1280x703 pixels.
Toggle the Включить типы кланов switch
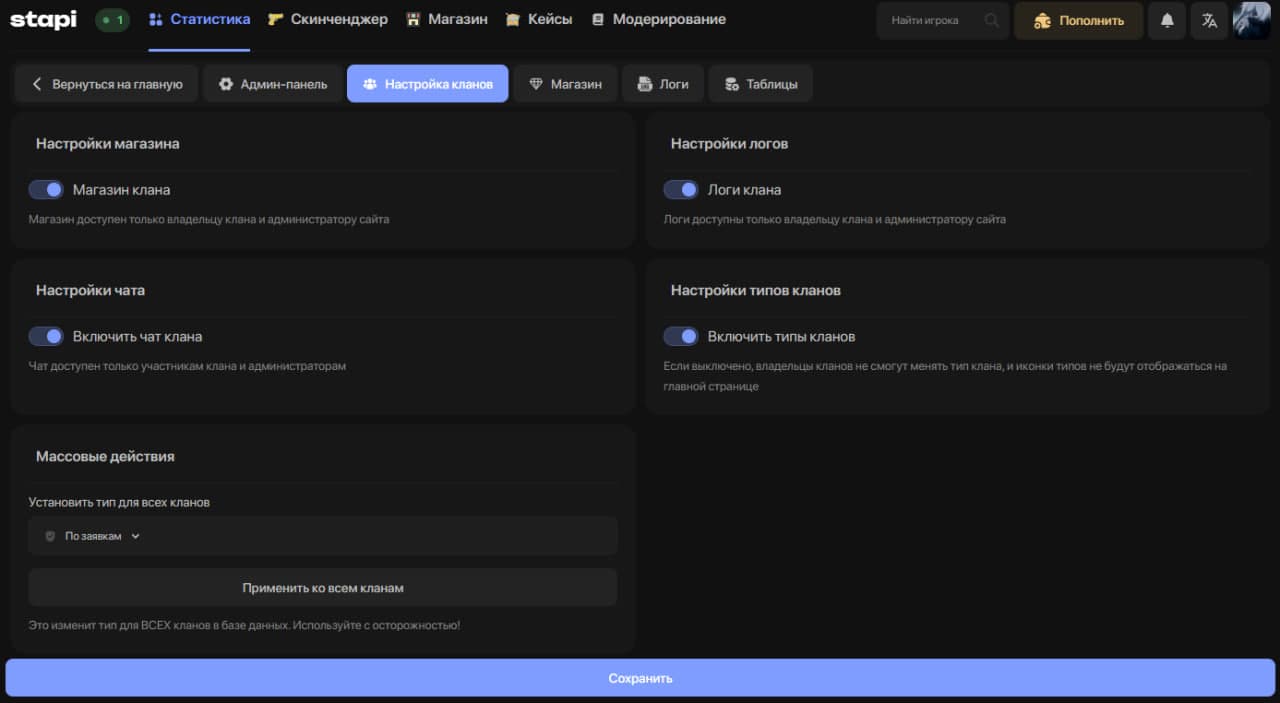pyautogui.click(x=681, y=336)
